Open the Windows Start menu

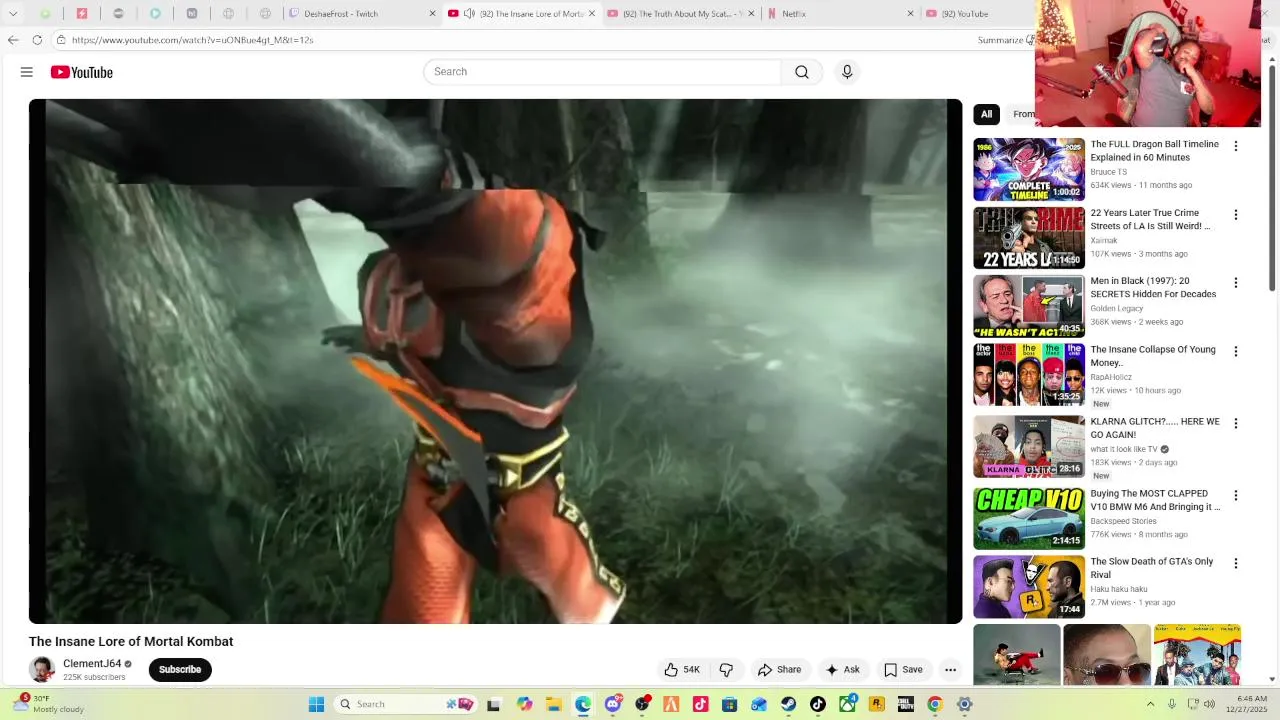(x=316, y=704)
